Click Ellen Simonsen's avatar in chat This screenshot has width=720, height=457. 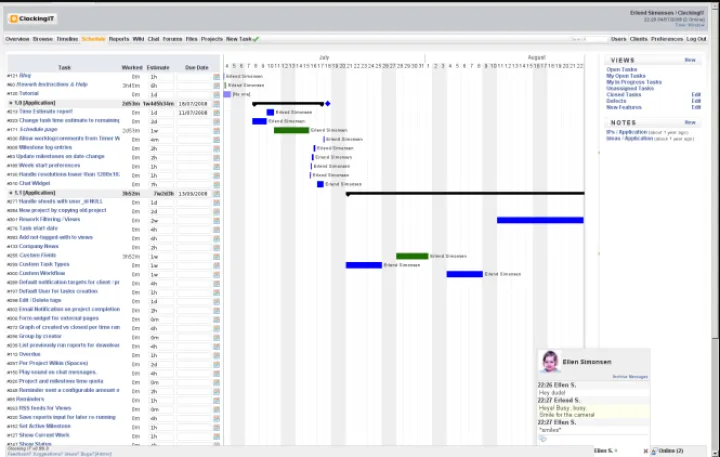549,362
